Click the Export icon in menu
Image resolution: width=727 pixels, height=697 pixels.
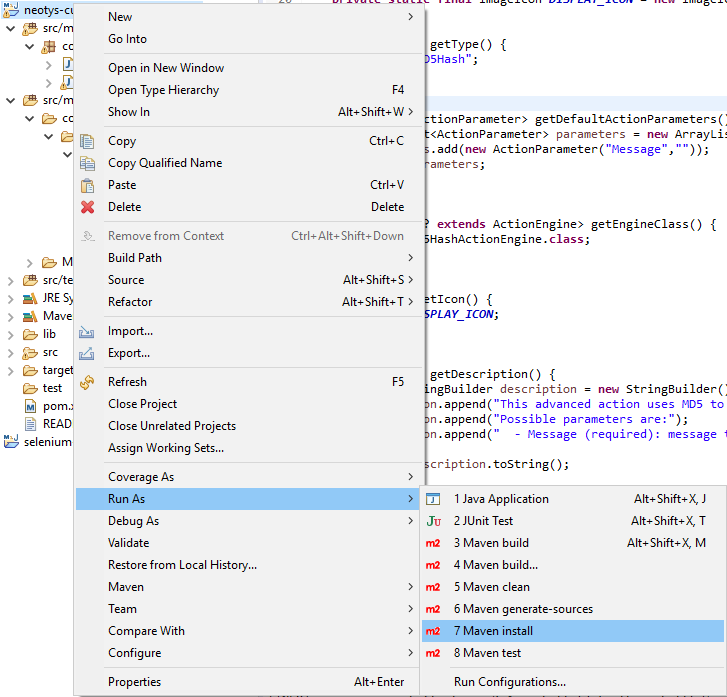click(x=88, y=353)
